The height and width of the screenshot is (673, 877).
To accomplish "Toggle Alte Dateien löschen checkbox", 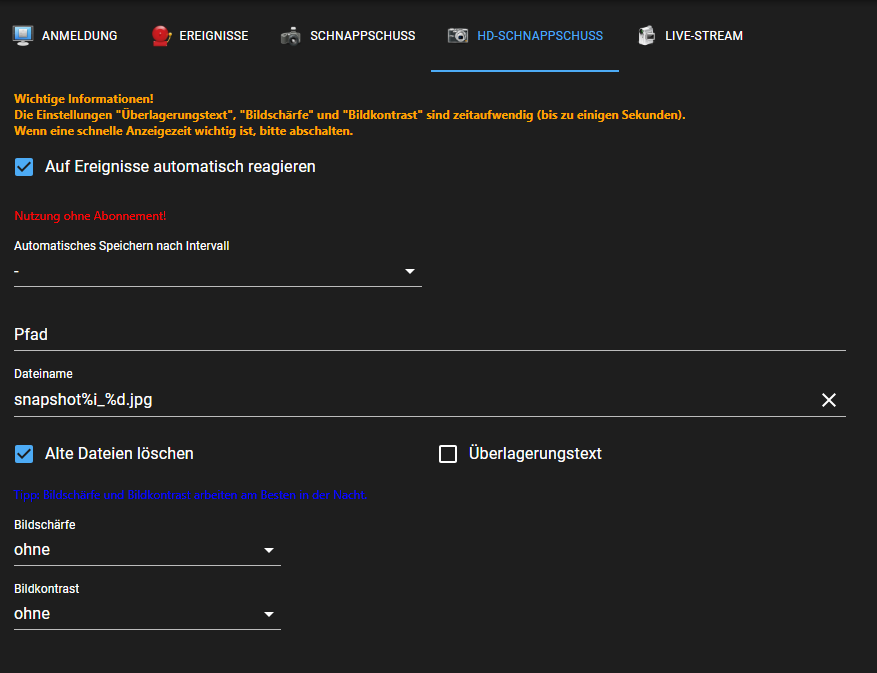I will [x=24, y=454].
